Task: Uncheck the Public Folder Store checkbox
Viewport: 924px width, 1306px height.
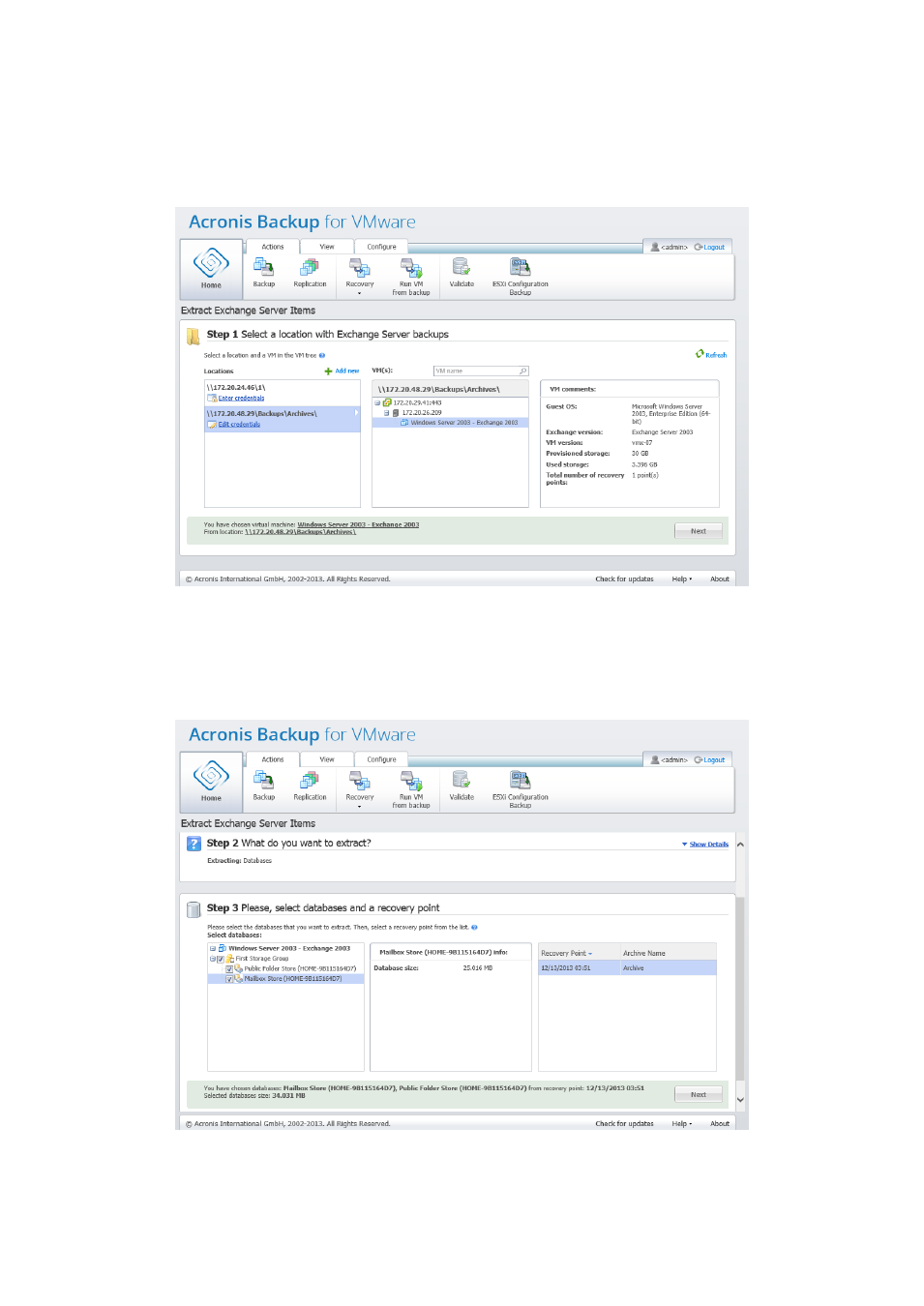Action: pyautogui.click(x=229, y=969)
